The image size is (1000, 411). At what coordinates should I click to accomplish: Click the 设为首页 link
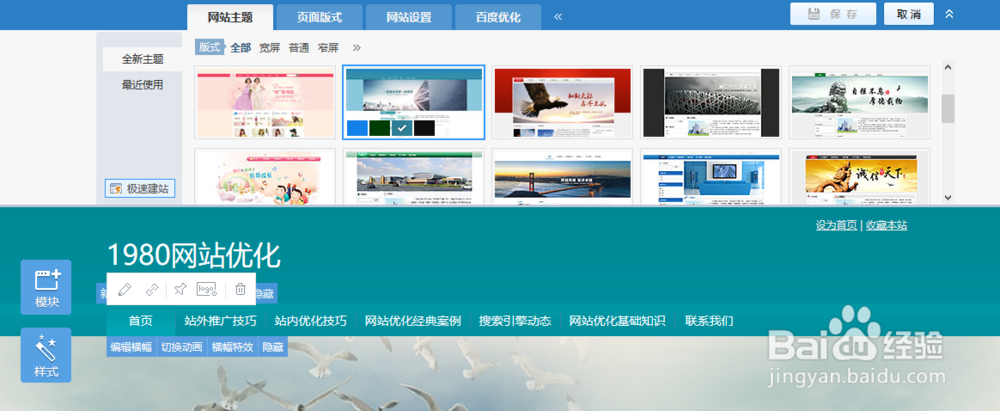click(x=836, y=225)
